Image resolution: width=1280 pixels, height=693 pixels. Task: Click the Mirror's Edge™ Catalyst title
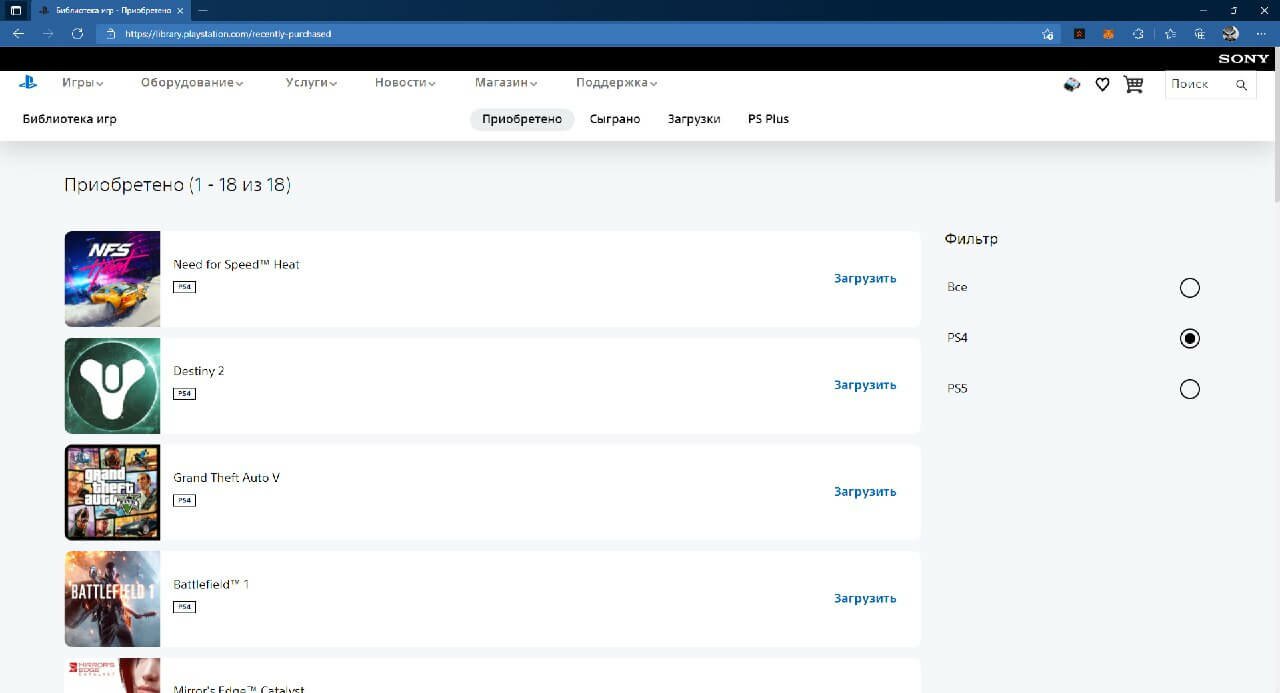[239, 689]
